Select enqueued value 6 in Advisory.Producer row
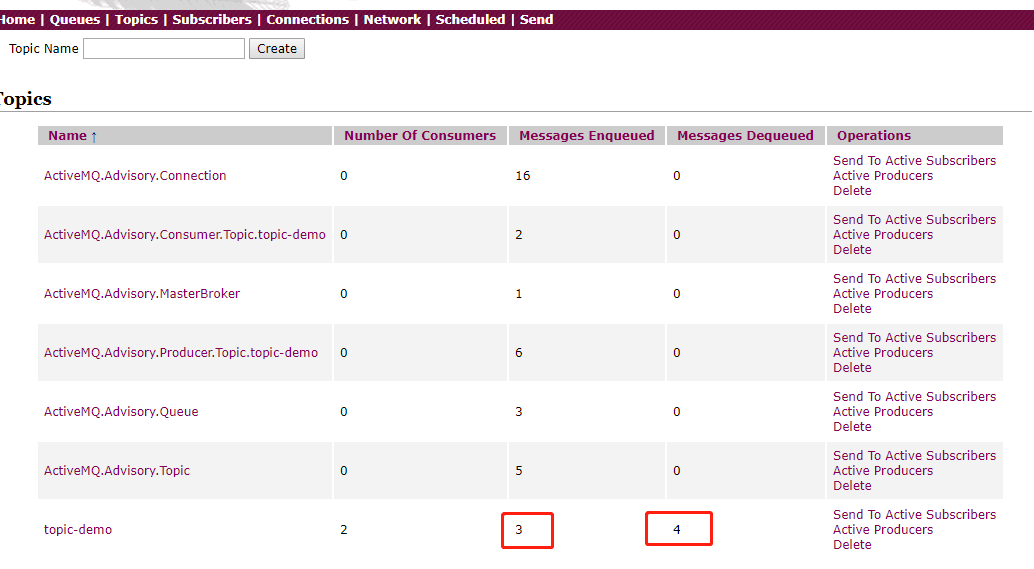1034x569 pixels. coord(519,353)
